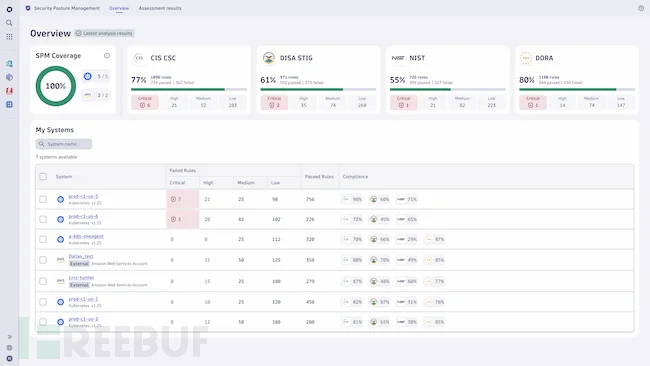Viewport: 650px width, 366px height.
Task: Click Kubernetes icon next to prod-c1-us-5
Action: [x=61, y=199]
